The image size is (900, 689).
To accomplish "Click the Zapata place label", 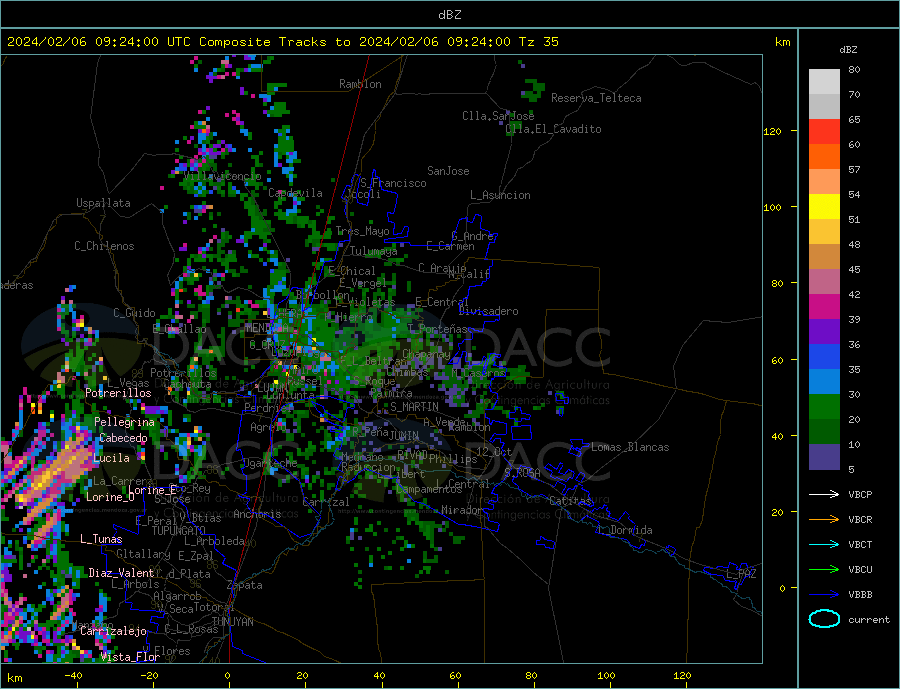I will click(245, 585).
